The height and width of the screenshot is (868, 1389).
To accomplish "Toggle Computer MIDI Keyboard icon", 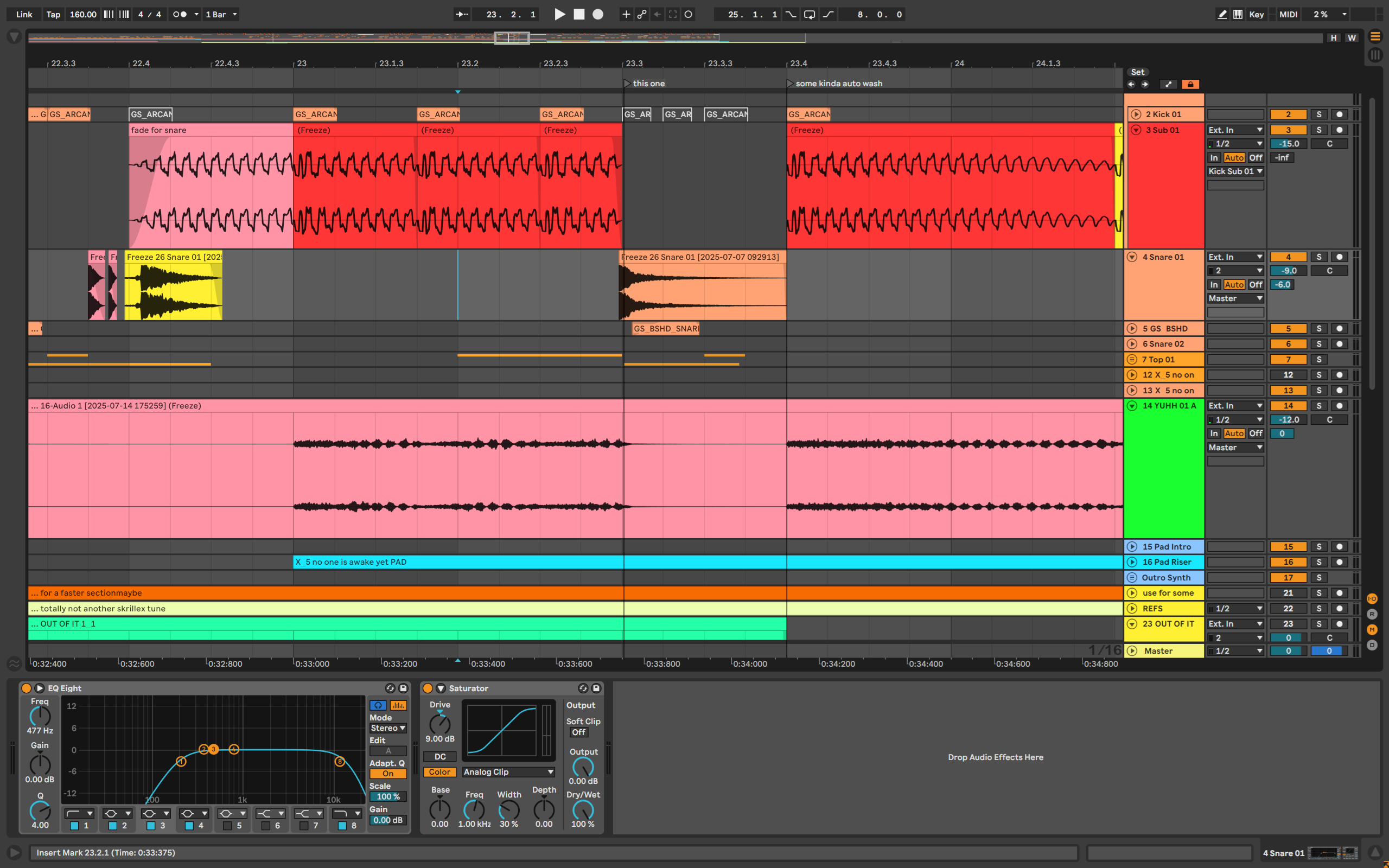I will tap(1238, 14).
